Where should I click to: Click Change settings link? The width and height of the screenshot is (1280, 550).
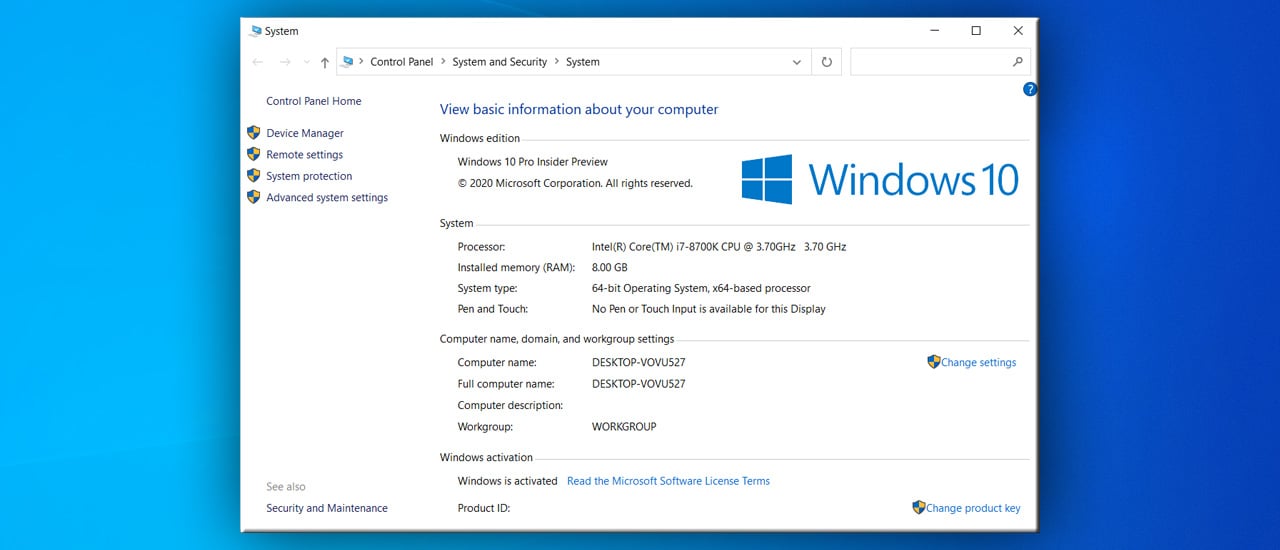coord(978,363)
